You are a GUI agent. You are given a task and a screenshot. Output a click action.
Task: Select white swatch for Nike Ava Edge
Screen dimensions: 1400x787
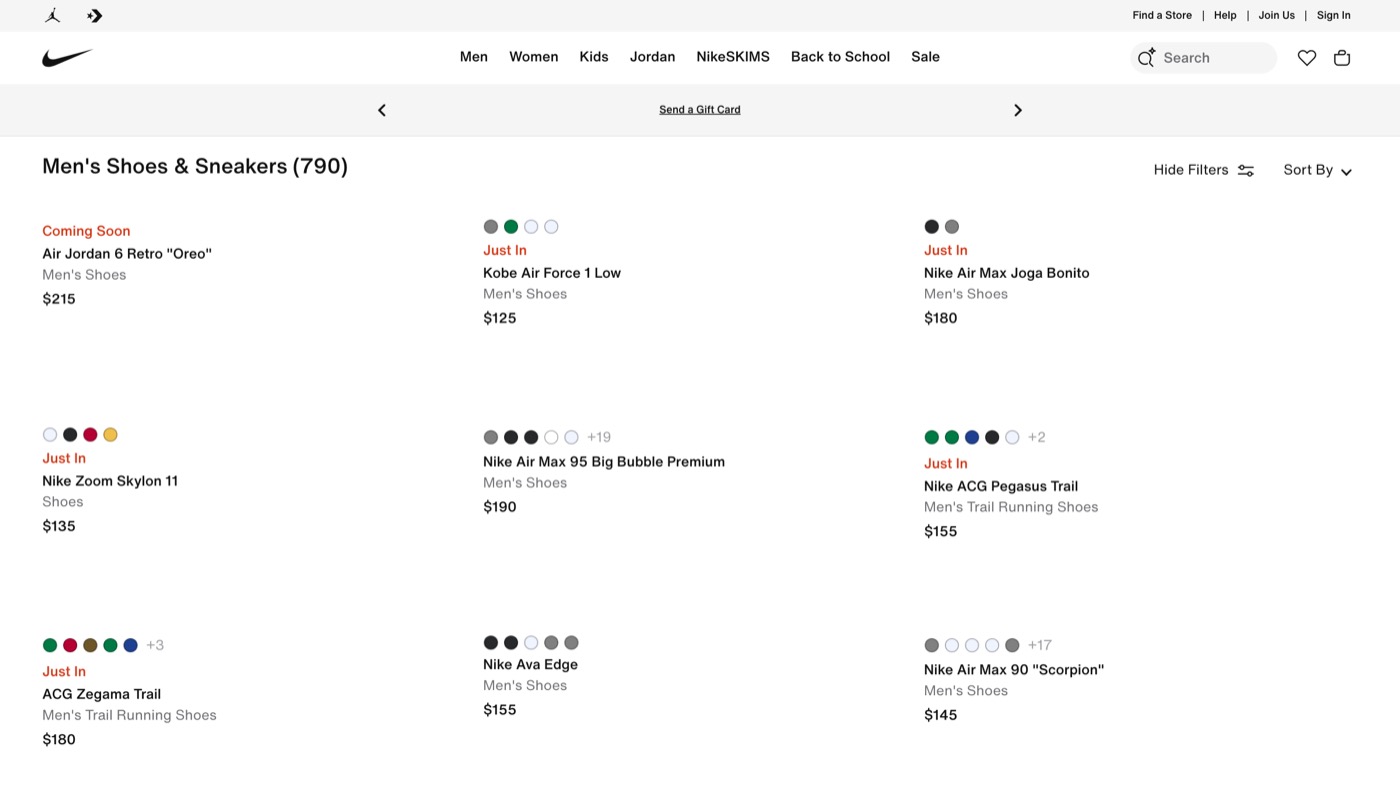coord(531,643)
